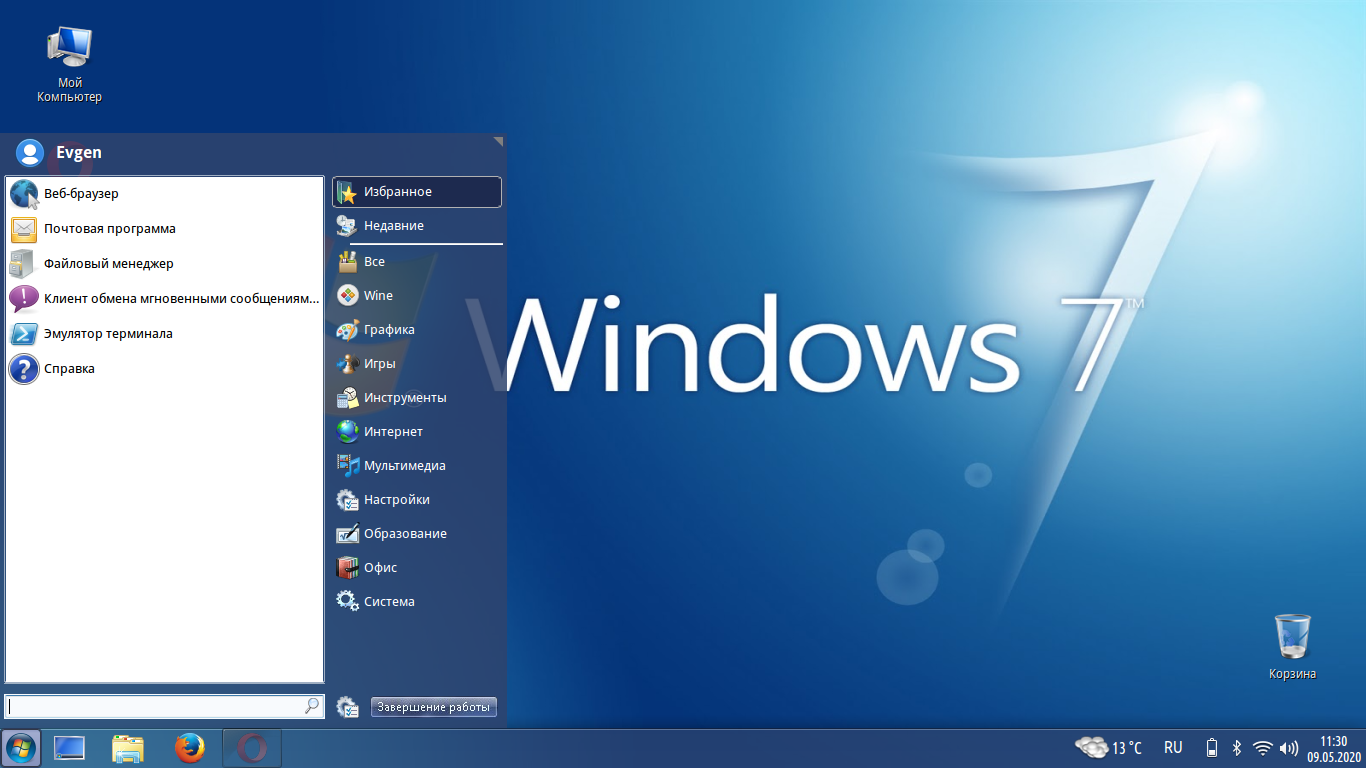This screenshot has width=1366, height=768.
Task: Select the Избранное category
Action: pos(417,192)
